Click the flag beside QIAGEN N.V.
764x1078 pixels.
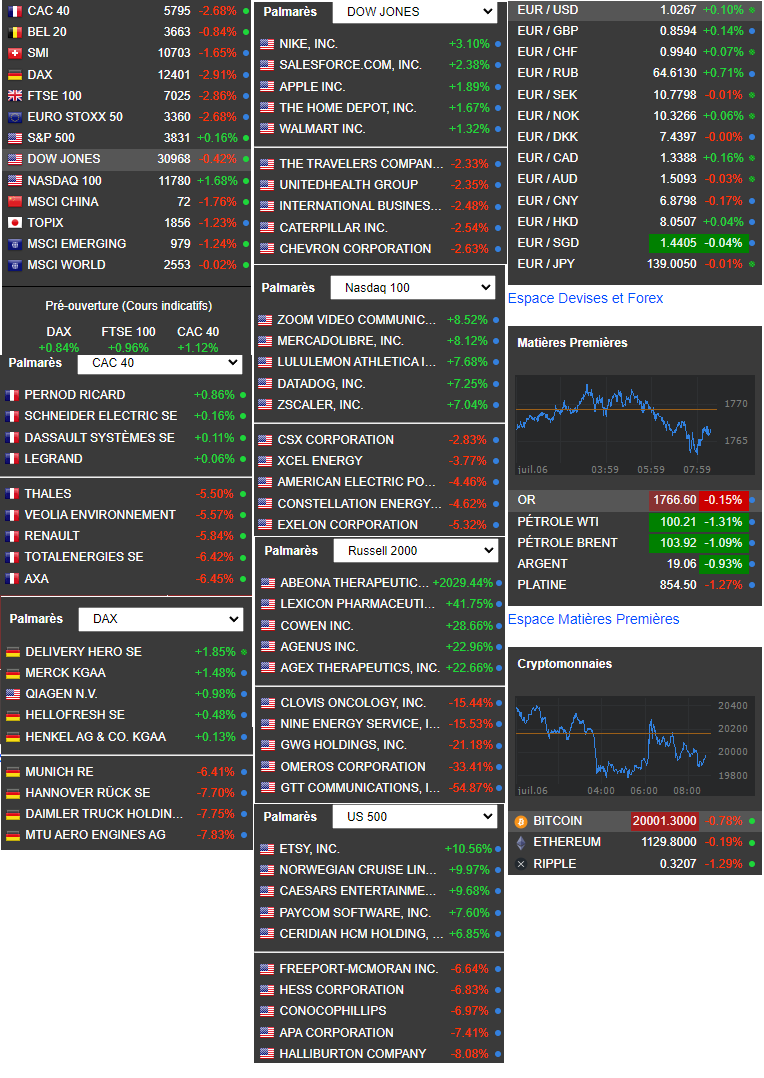[13, 694]
